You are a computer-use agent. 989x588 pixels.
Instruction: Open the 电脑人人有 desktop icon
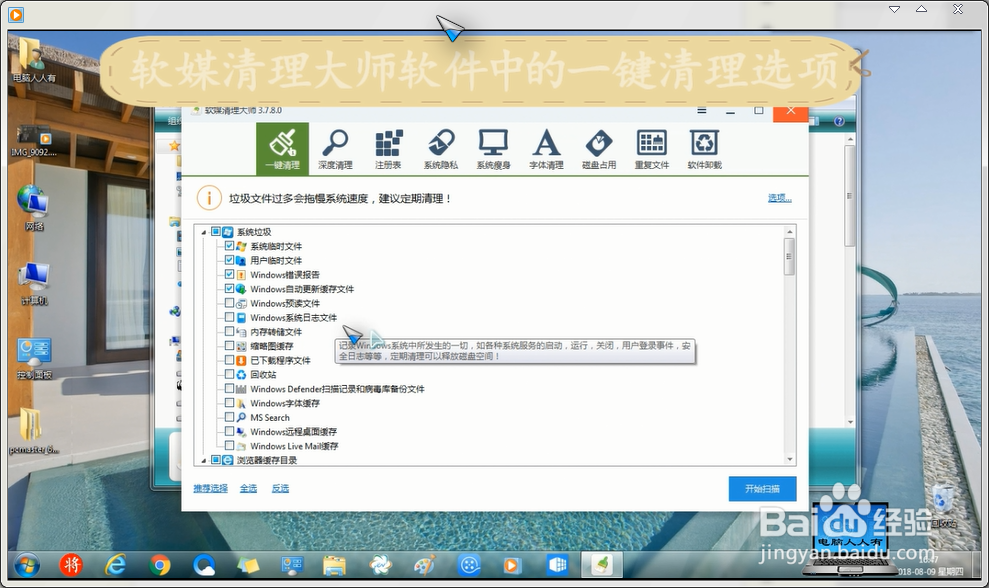[34, 61]
